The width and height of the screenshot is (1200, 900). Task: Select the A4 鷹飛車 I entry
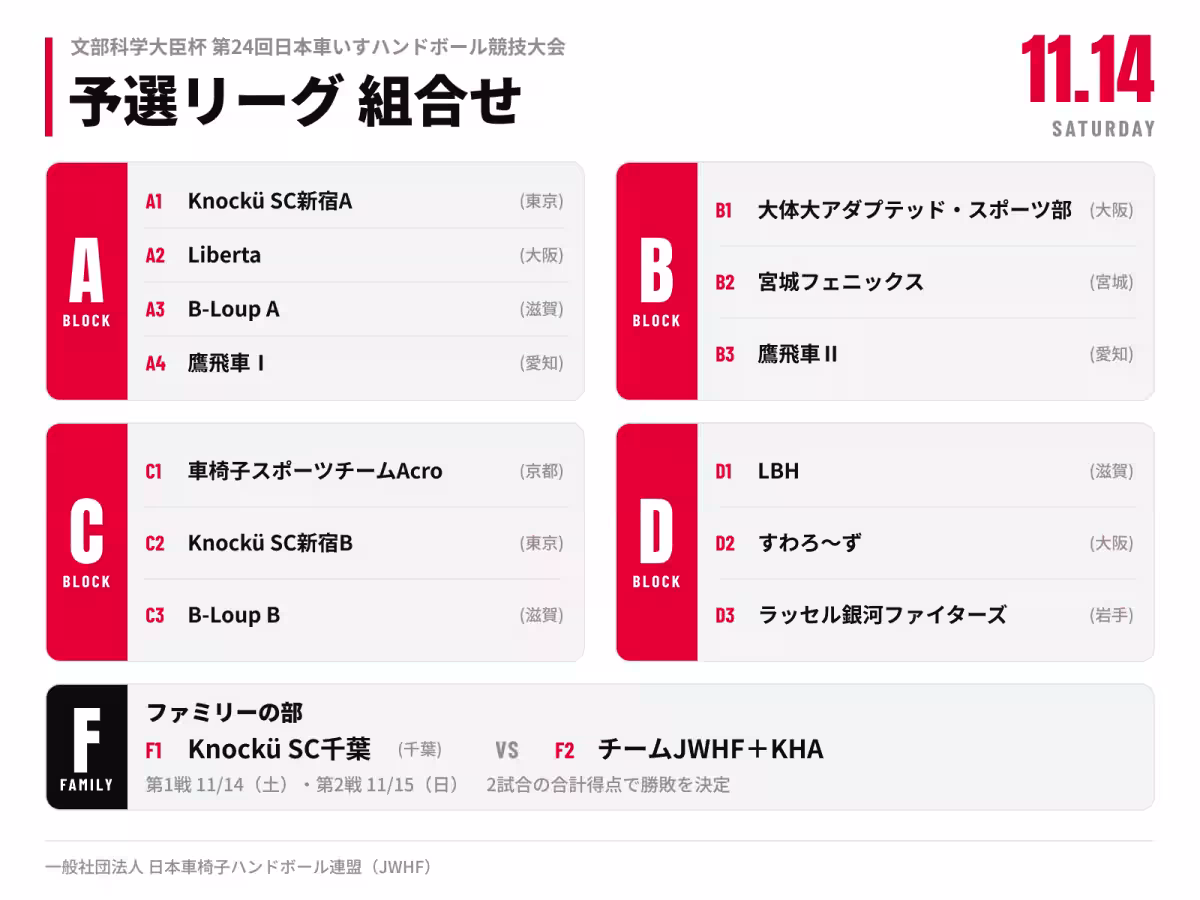point(355,363)
